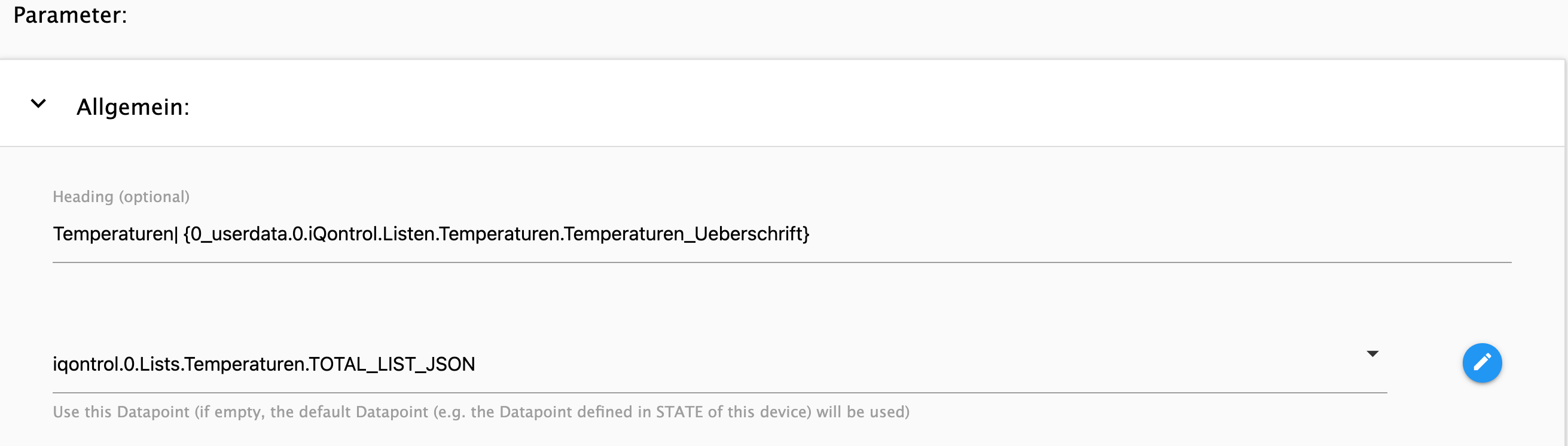Click the word Temperaturen| at heading start
Image resolution: width=1568 pixels, height=446 pixels.
point(115,234)
